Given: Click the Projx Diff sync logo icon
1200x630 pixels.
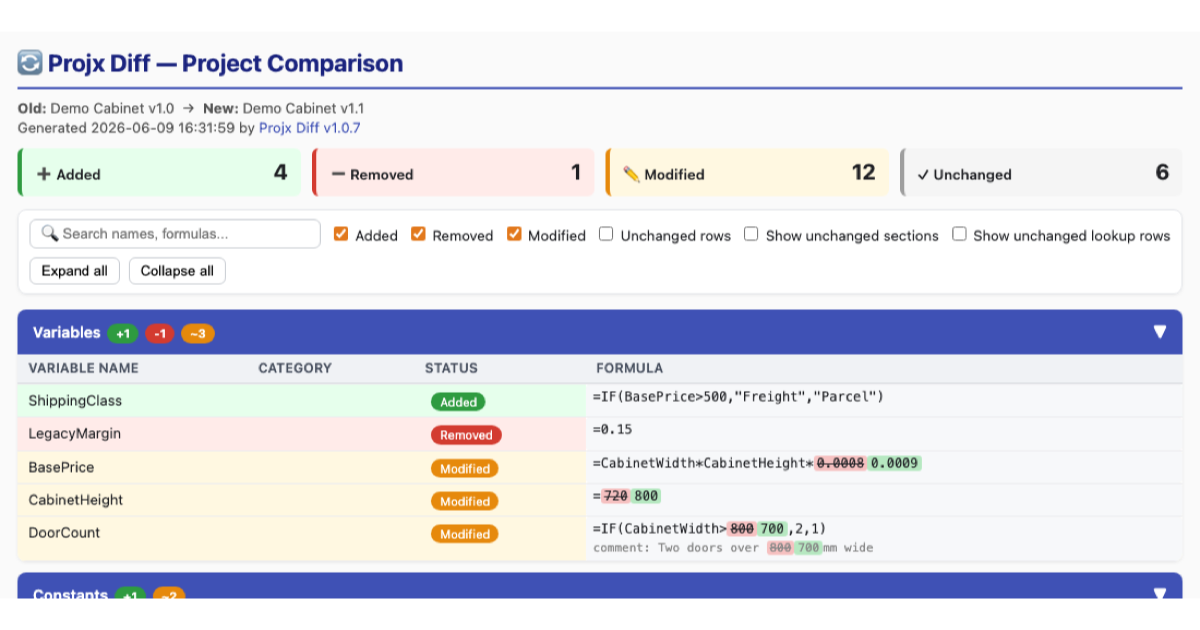Looking at the screenshot, I should [30, 63].
